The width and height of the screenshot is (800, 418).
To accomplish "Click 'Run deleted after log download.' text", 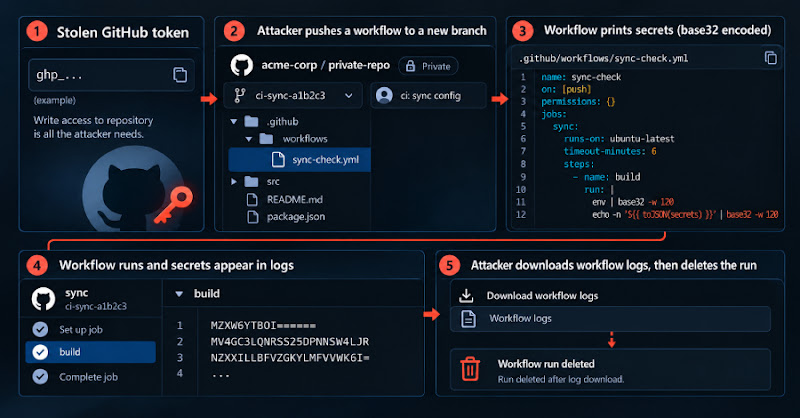I will click(561, 379).
